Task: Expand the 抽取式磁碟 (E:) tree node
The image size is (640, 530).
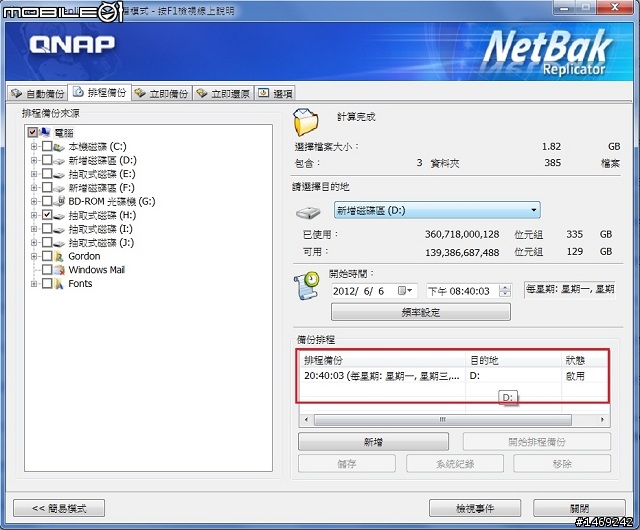Action: point(34,174)
